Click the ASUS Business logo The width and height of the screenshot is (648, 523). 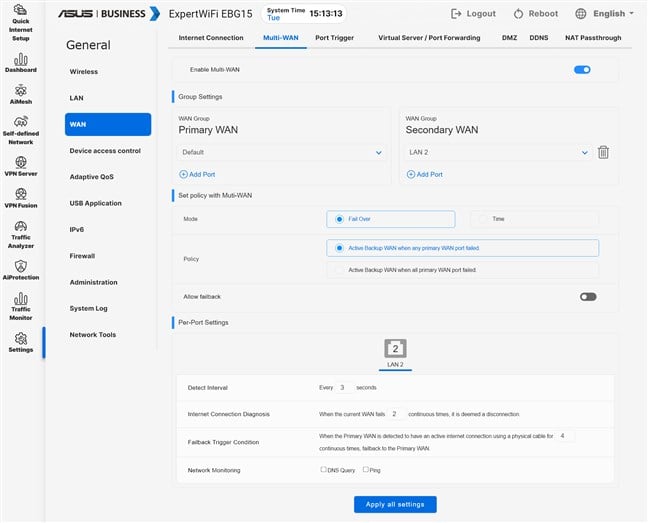[x=109, y=14]
